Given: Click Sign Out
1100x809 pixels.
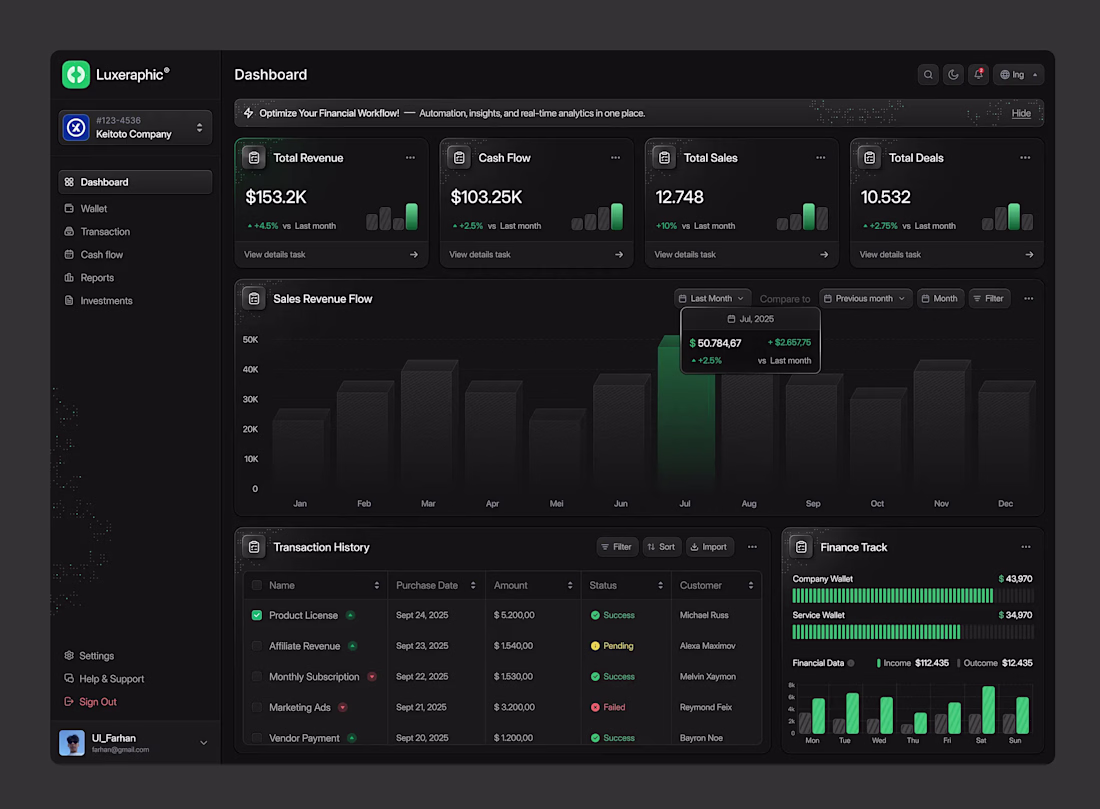Looking at the screenshot, I should point(91,702).
